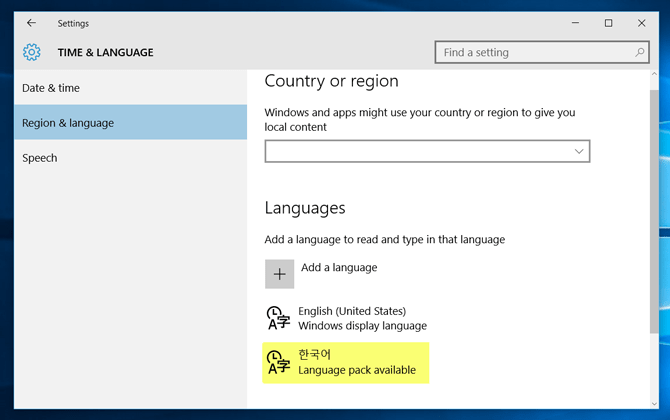This screenshot has height=420, width=670.
Task: Click the scroll up arrow
Action: (654, 74)
